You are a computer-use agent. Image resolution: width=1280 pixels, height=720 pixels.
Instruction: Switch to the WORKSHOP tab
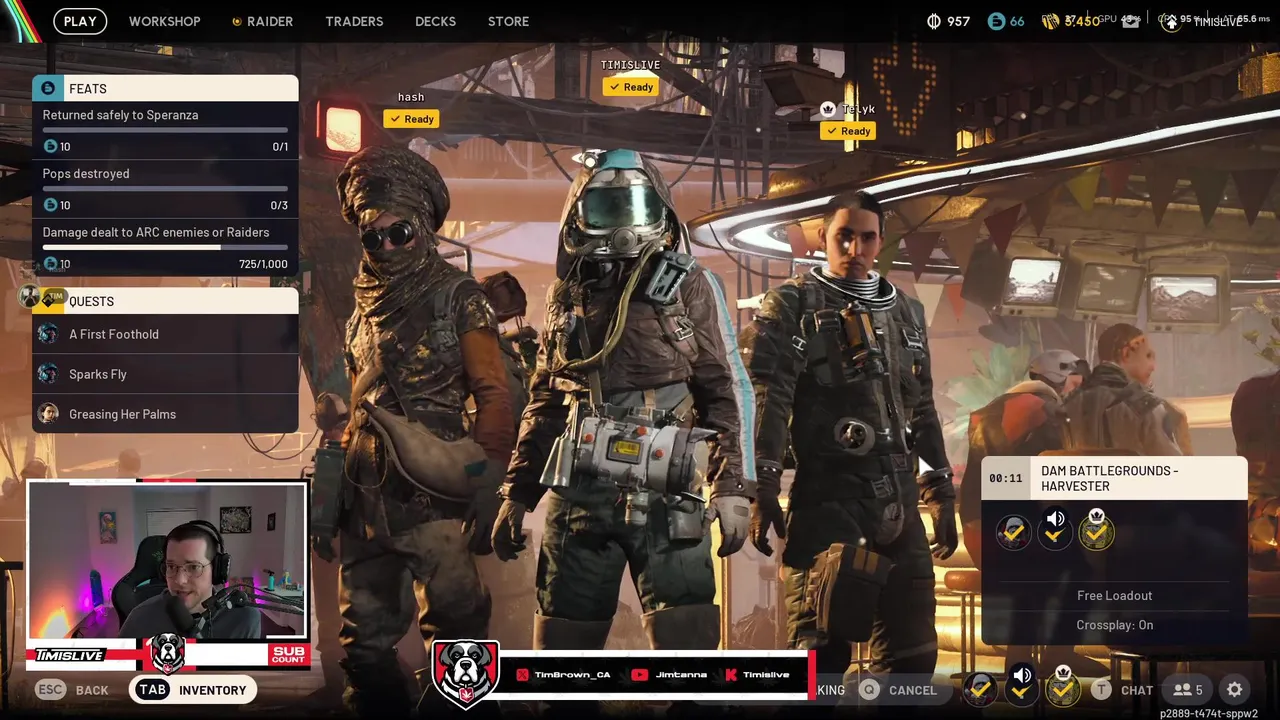pyautogui.click(x=164, y=21)
